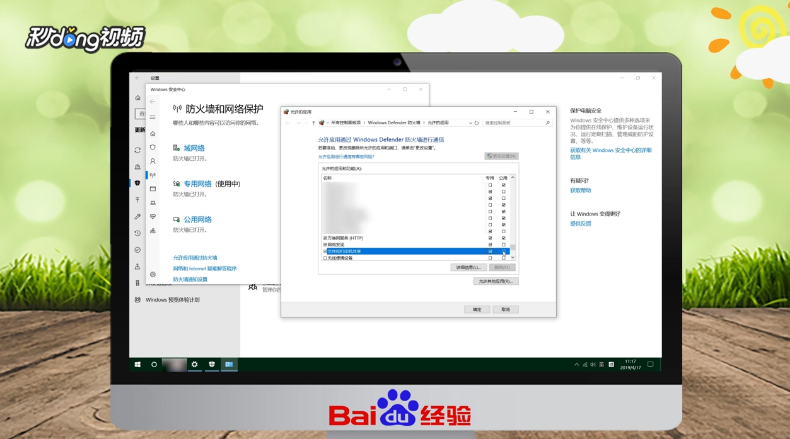Open Windows 预览体验计划 in Settings sidebar

(x=173, y=300)
